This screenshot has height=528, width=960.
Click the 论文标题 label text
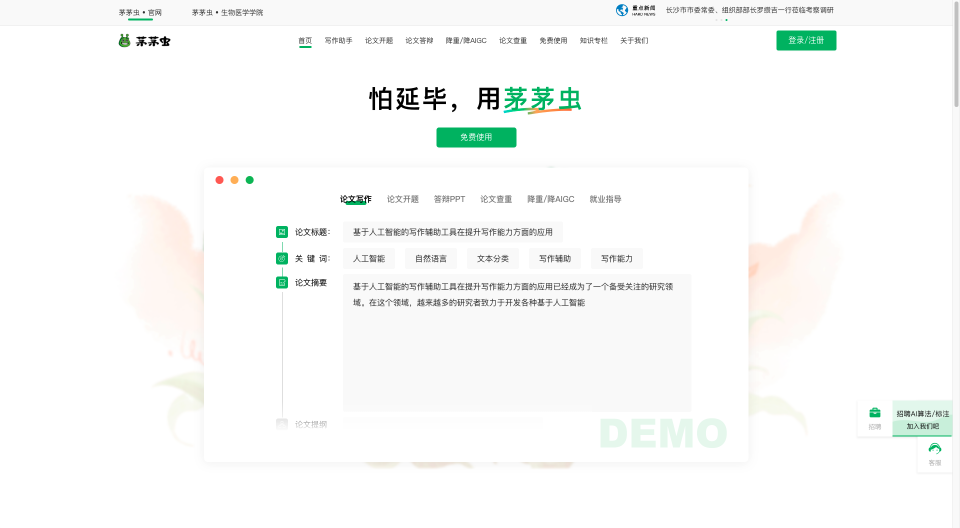(x=312, y=232)
